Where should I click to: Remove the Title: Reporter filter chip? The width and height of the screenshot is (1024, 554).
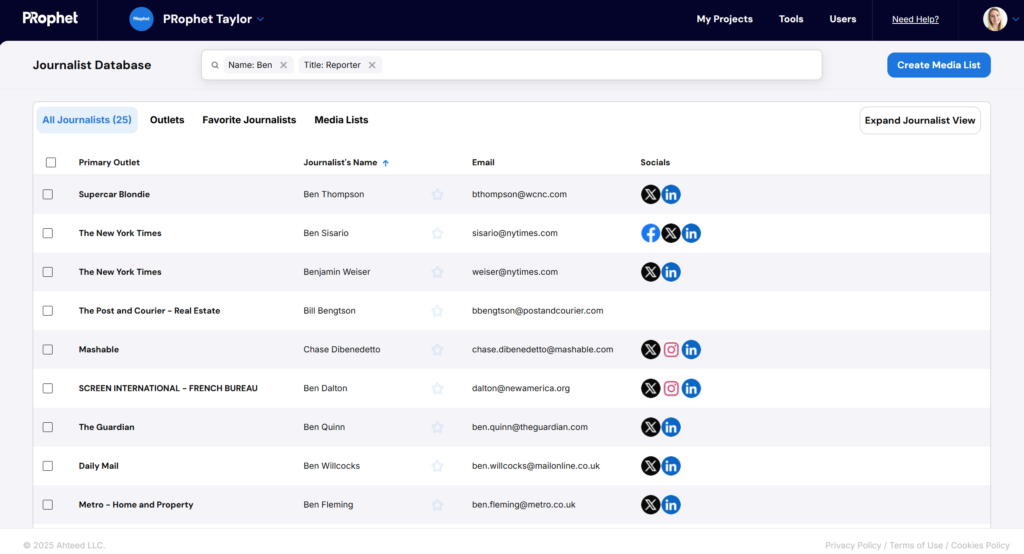[372, 65]
